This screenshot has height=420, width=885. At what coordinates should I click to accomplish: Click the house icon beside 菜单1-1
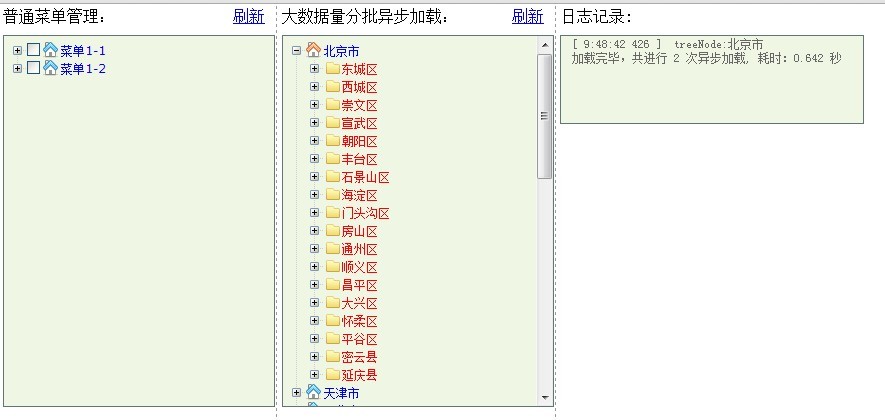[50, 50]
